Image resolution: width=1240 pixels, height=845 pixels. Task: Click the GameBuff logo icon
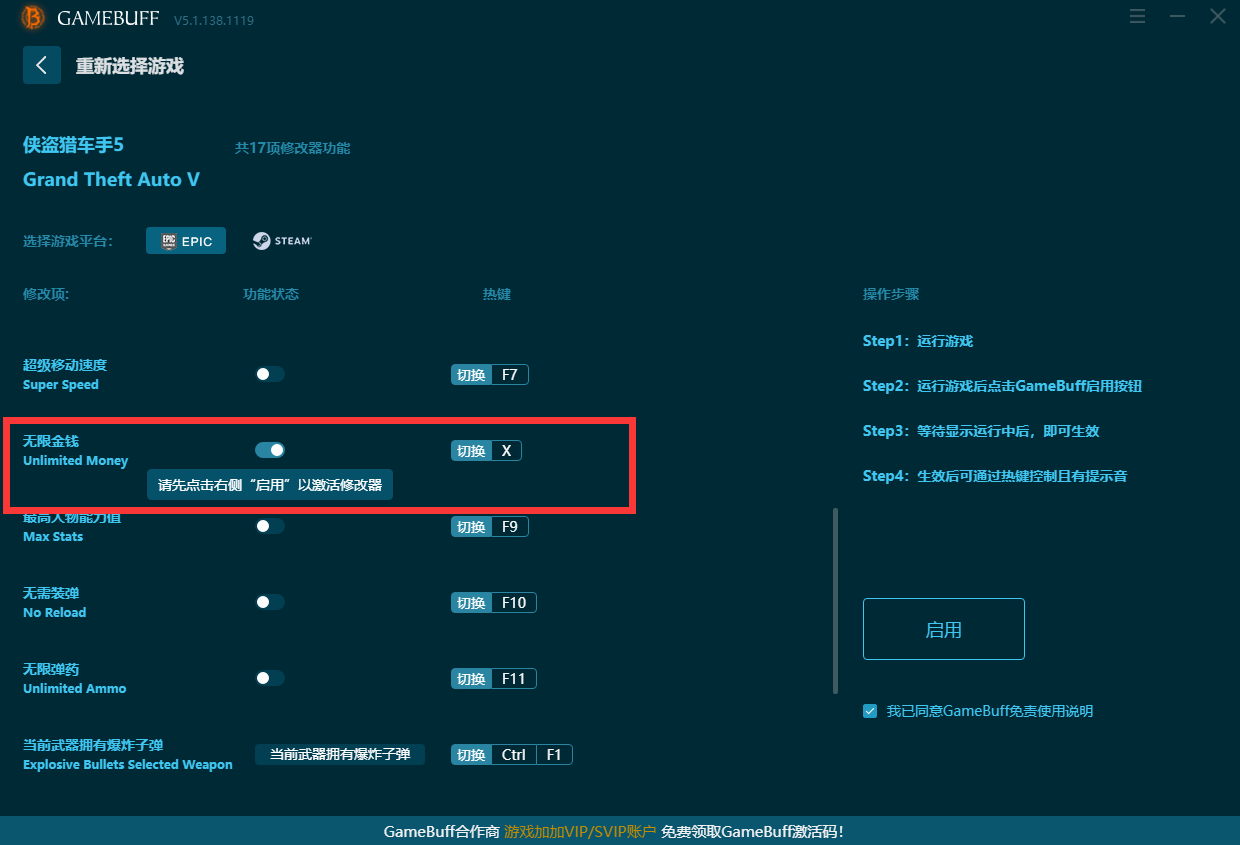(33, 18)
